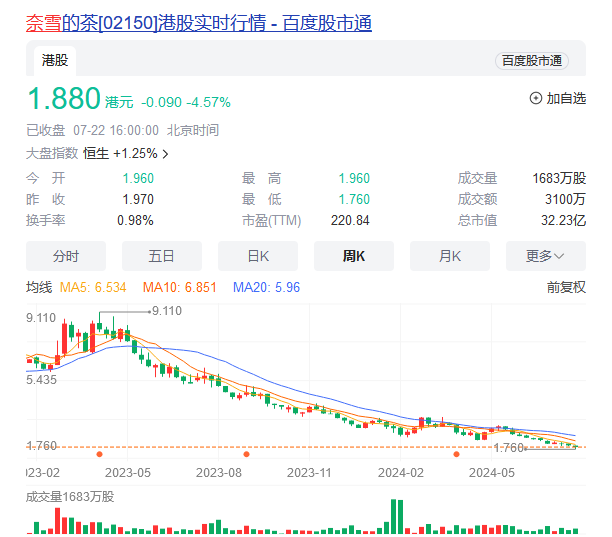The width and height of the screenshot is (612, 537).
Task: Expand the 恒生 index chevron arrow
Action: 165,154
